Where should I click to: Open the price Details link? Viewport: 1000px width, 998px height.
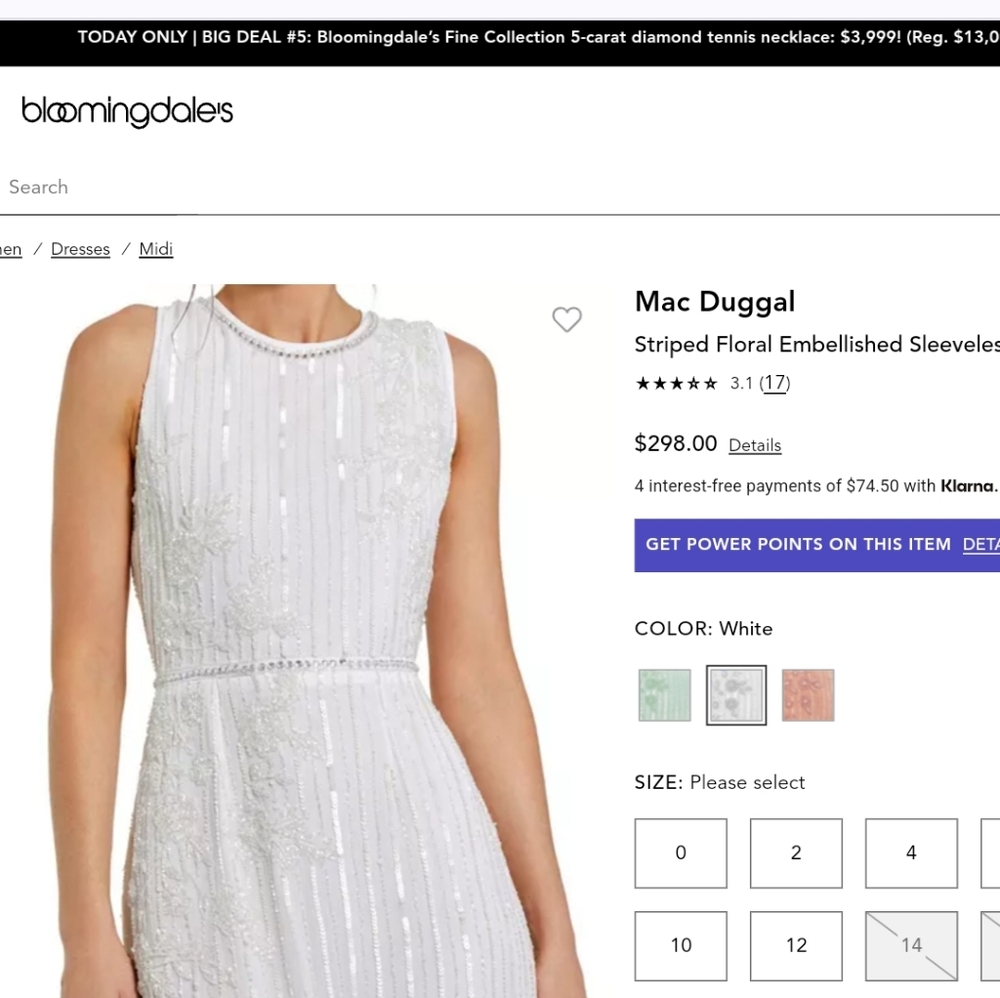coord(754,445)
